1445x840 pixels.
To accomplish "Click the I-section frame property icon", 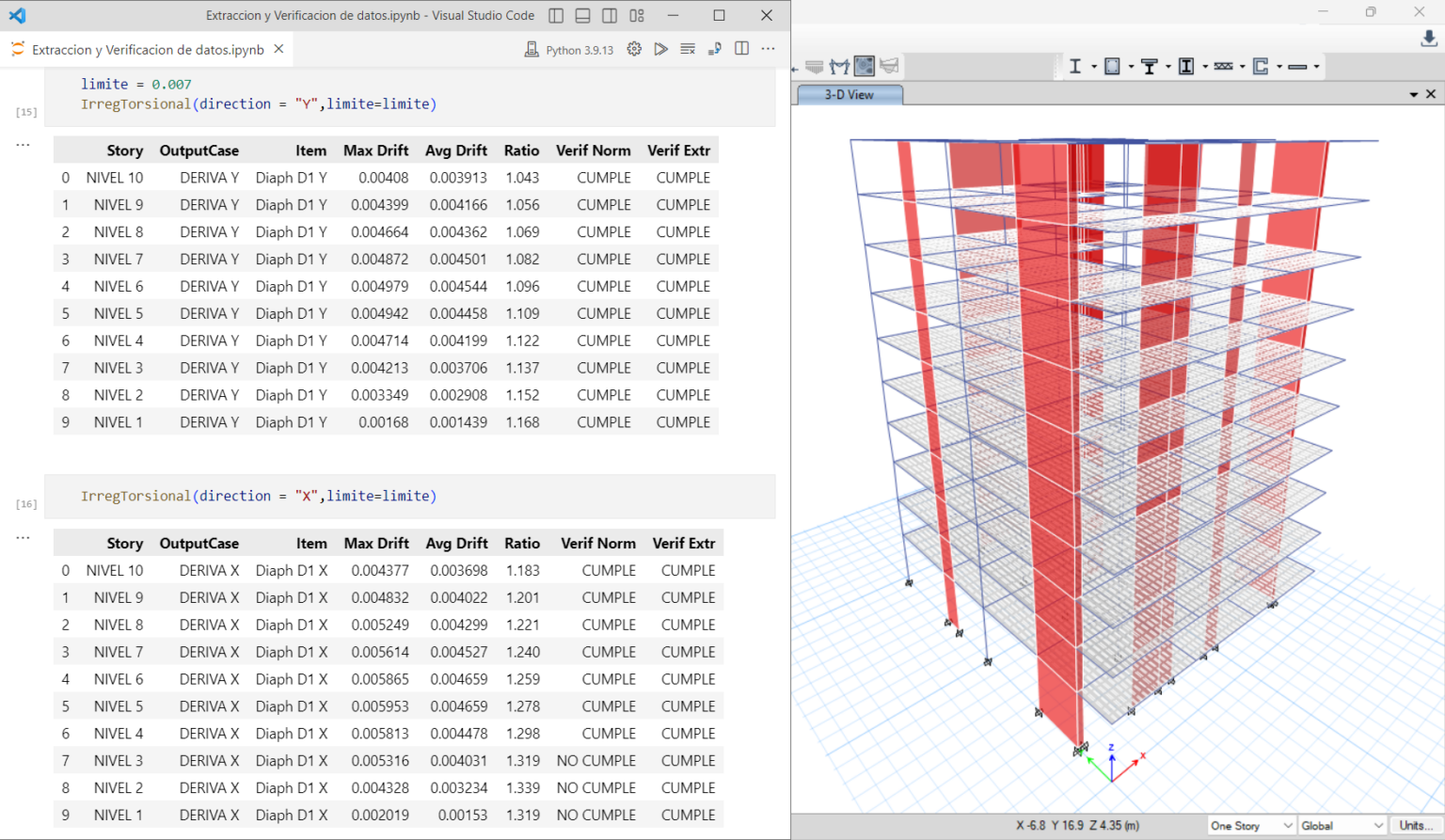I will (1075, 66).
